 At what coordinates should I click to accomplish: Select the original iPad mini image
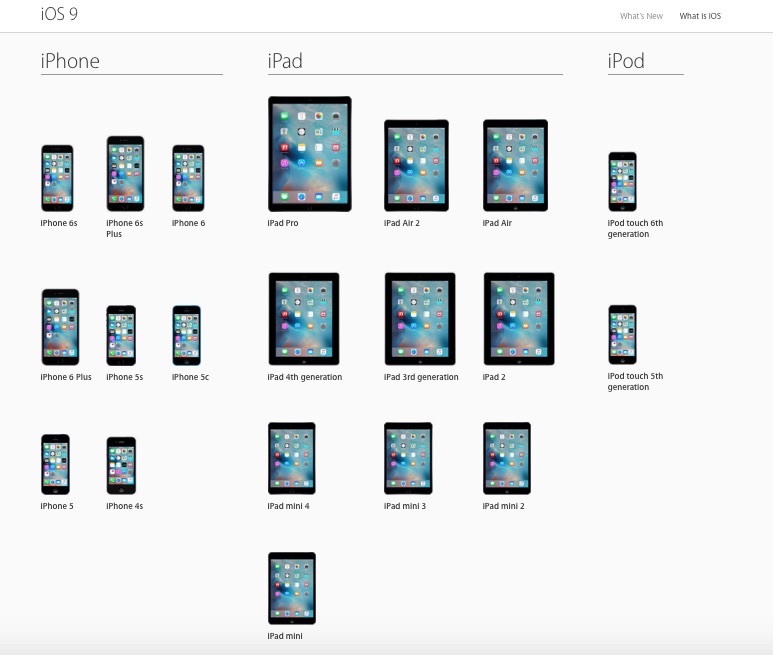(x=292, y=588)
